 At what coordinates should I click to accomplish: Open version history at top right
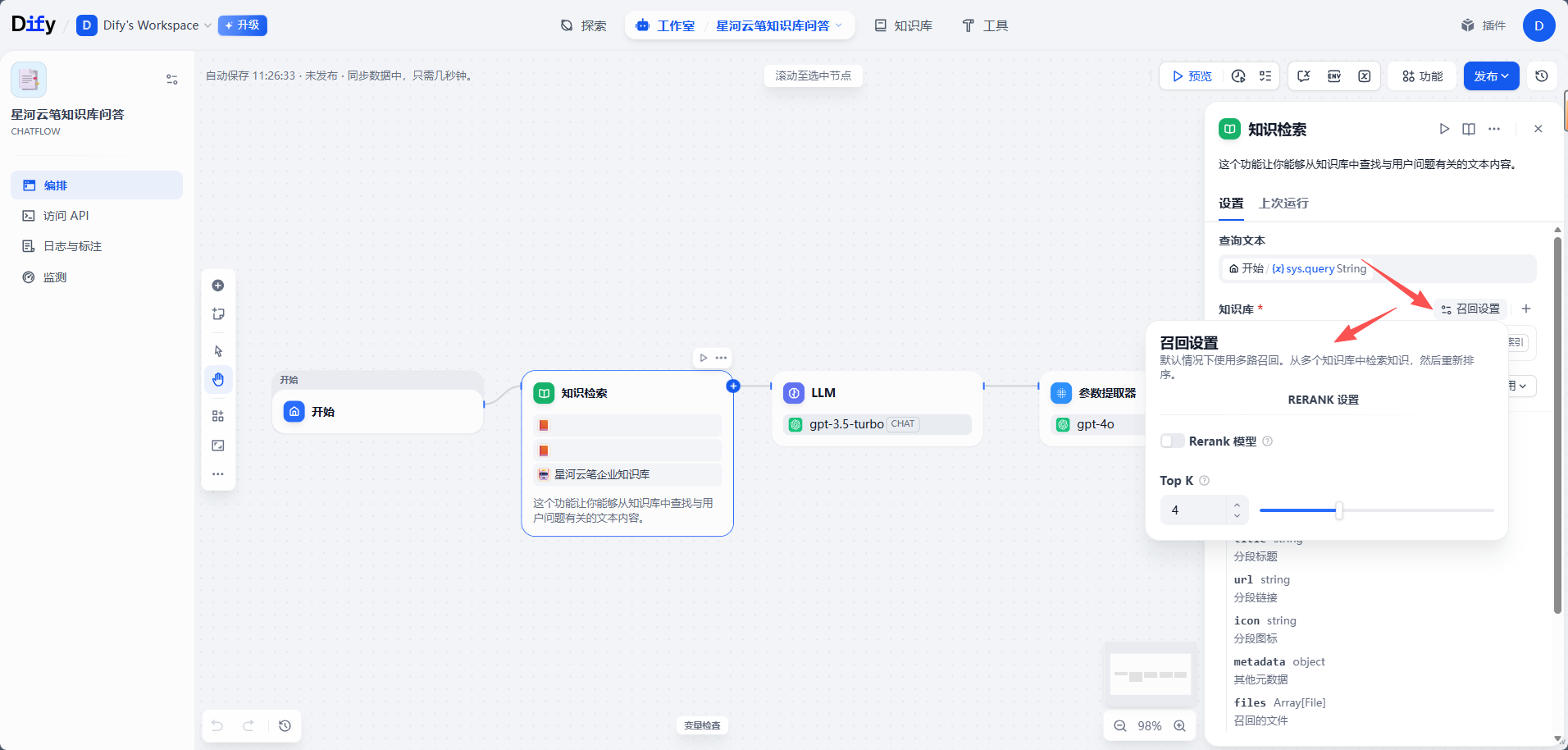[x=1542, y=76]
